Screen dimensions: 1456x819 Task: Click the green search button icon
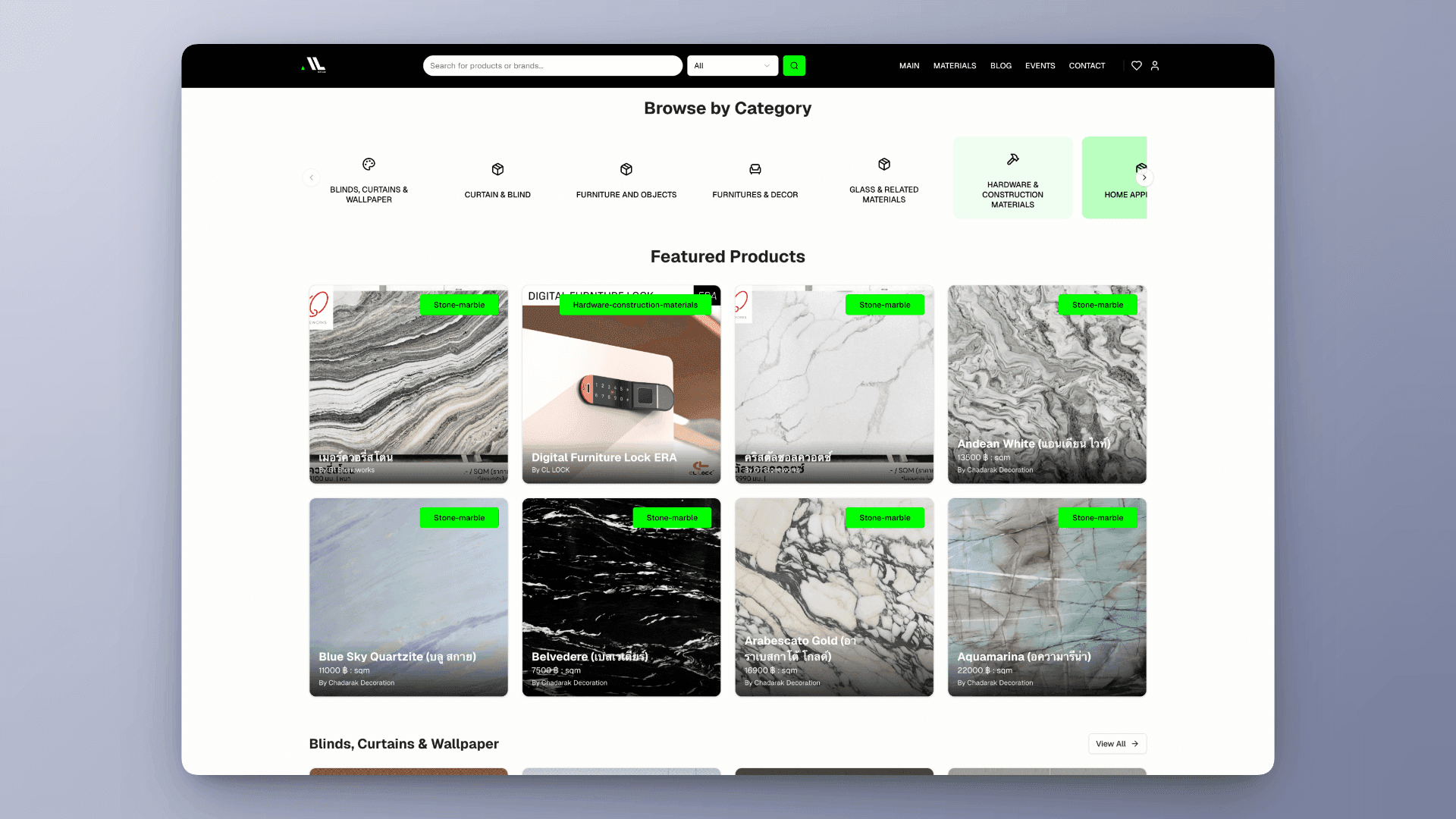click(x=794, y=66)
